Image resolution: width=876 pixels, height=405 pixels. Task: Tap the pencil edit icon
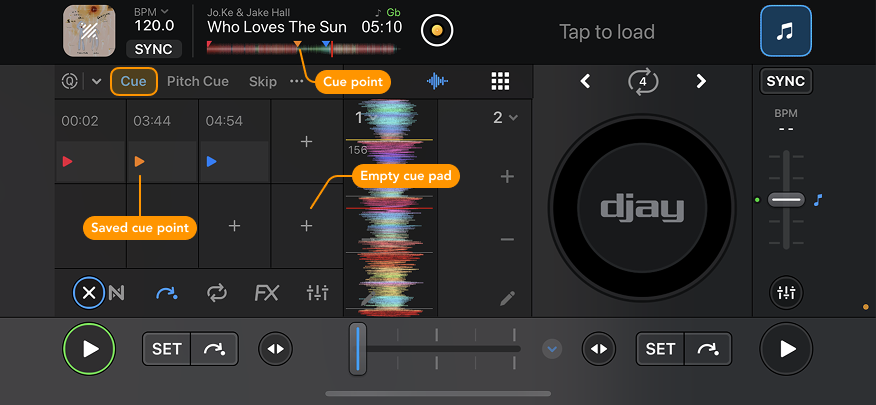pyautogui.click(x=508, y=297)
